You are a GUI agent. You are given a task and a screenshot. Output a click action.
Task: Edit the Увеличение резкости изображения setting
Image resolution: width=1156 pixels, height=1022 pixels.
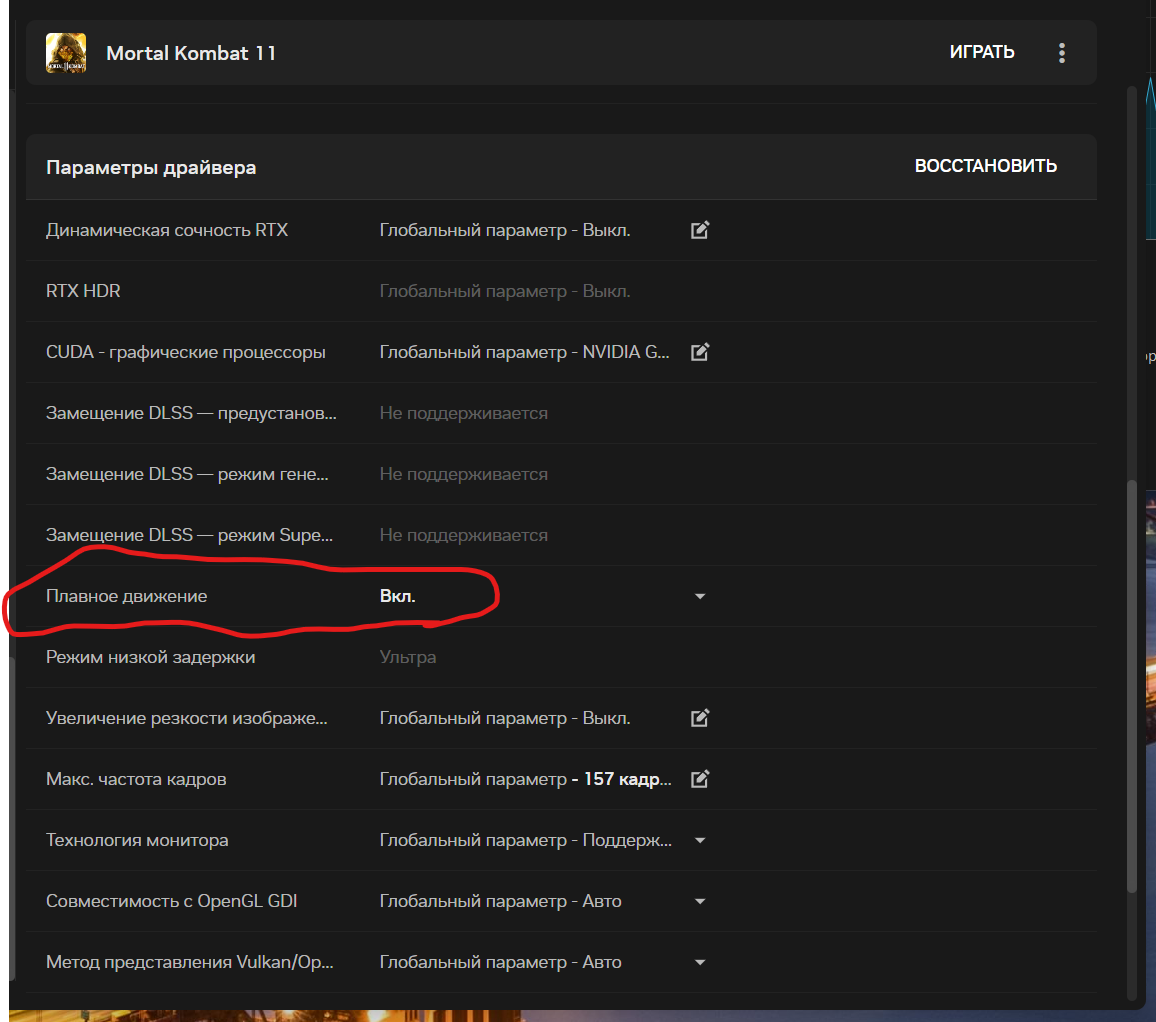(x=700, y=717)
